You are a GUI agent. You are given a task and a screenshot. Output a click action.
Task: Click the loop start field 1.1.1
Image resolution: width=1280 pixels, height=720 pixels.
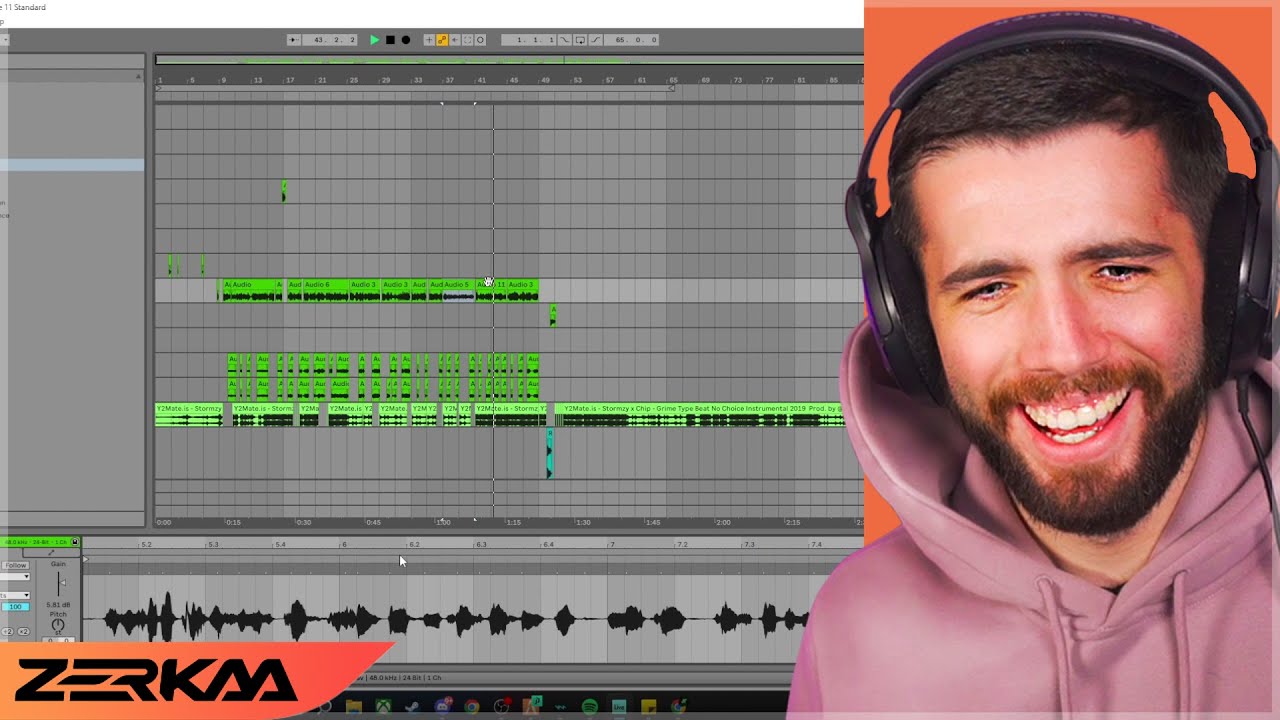[529, 40]
